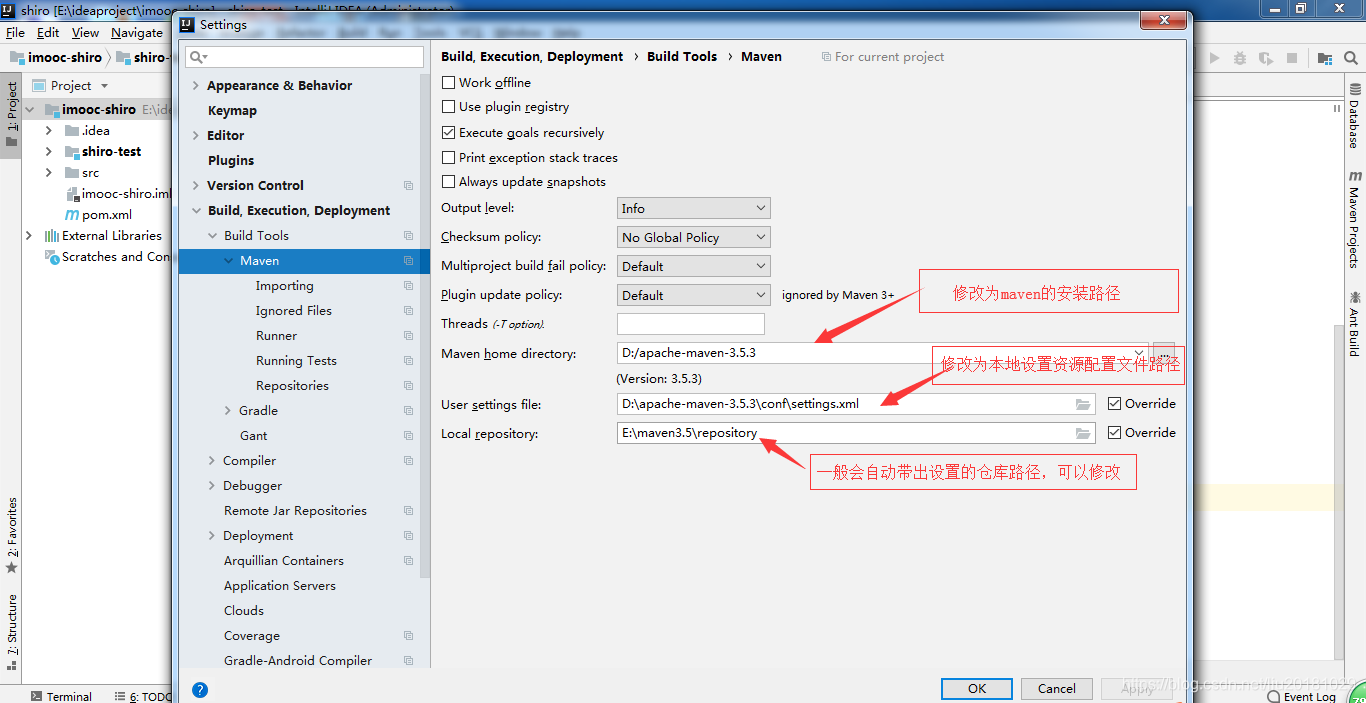Select Plugins in settings tree
This screenshot has height=703, width=1366.
pos(231,161)
